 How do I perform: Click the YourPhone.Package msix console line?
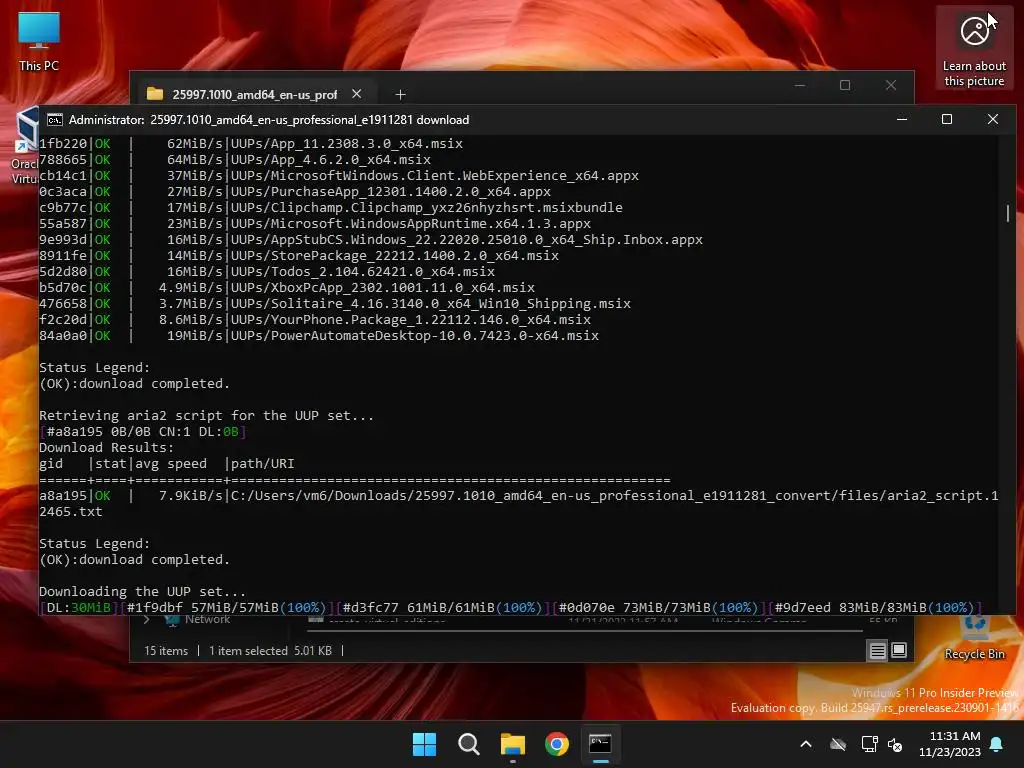click(x=315, y=319)
